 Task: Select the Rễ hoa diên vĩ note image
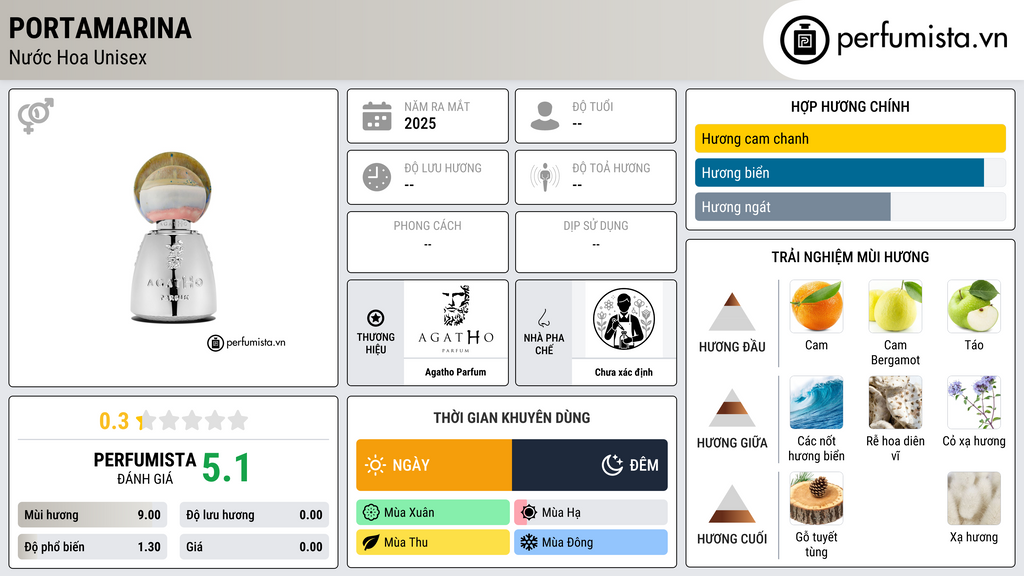coord(895,402)
